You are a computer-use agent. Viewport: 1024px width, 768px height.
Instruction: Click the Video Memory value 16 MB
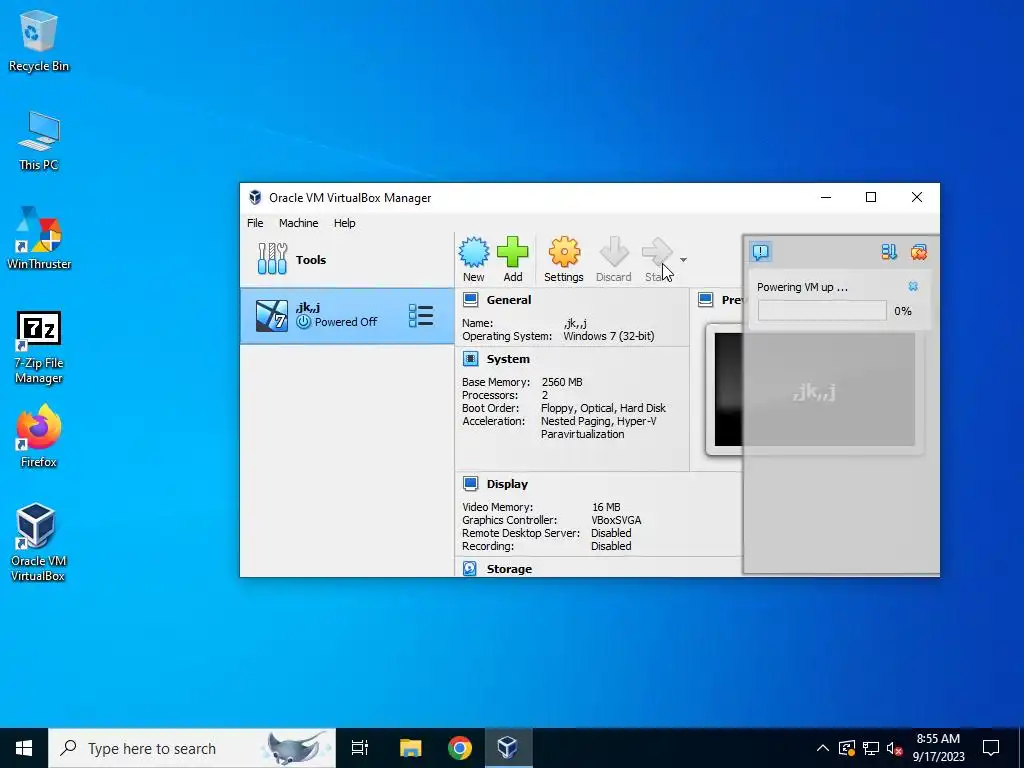point(606,507)
